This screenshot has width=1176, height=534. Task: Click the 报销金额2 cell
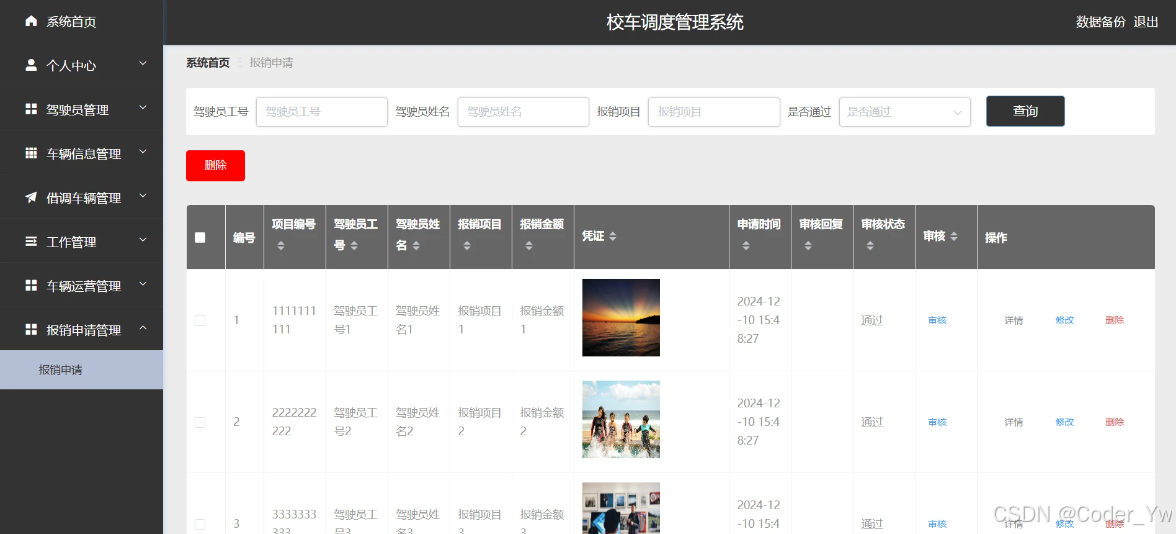click(x=542, y=422)
